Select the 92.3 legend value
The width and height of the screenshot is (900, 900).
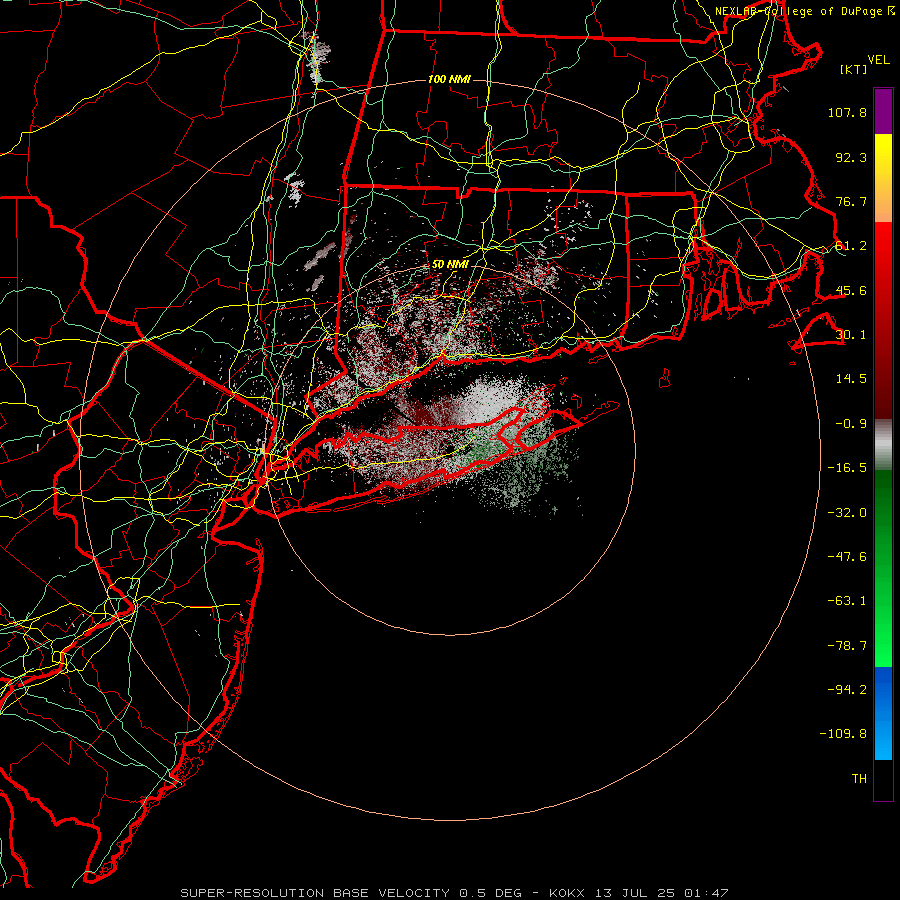pyautogui.click(x=851, y=157)
